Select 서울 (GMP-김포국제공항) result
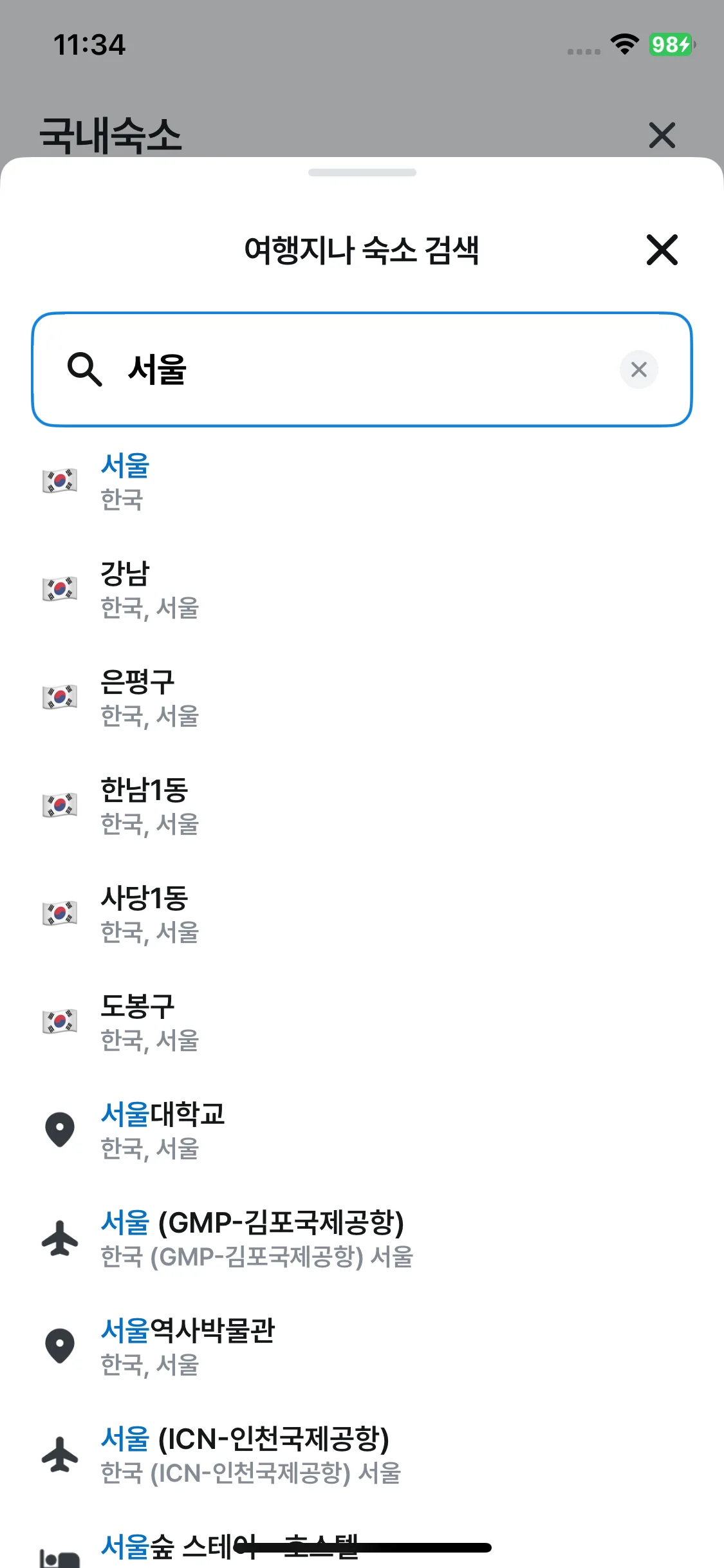The image size is (724, 1568). 252,1238
